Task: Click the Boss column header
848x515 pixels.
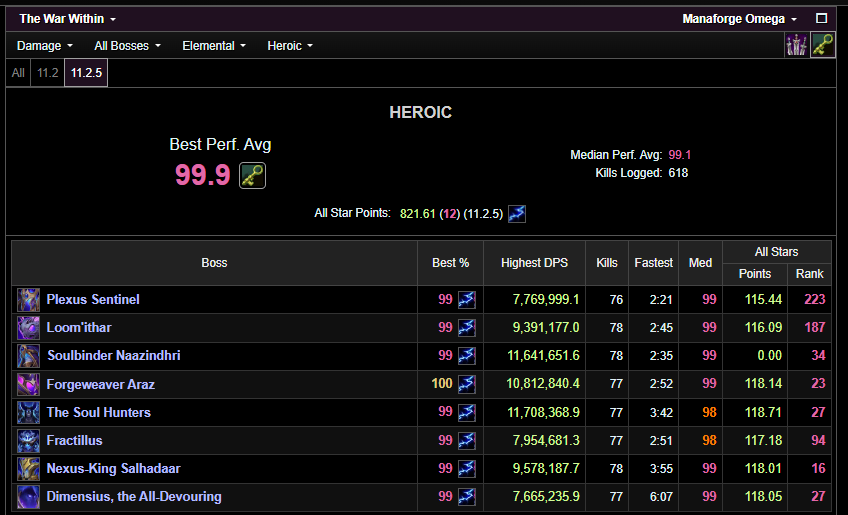Action: click(x=214, y=263)
